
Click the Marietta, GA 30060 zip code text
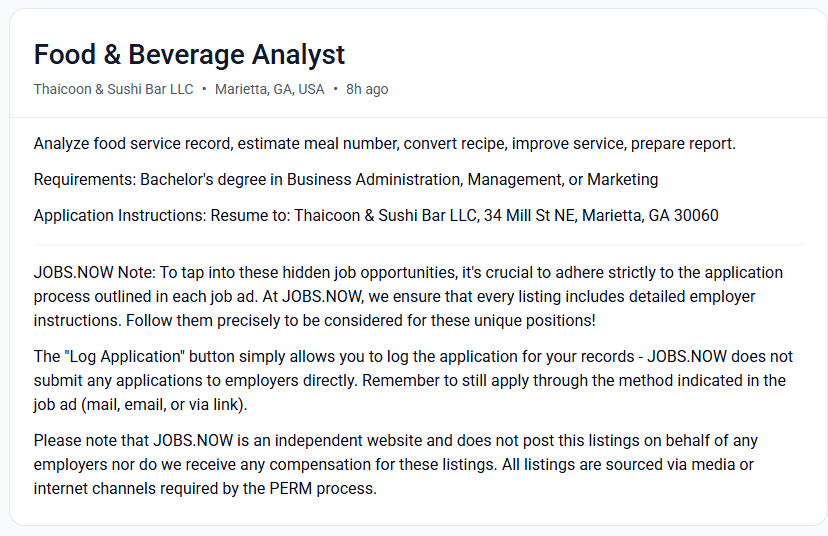(x=650, y=215)
